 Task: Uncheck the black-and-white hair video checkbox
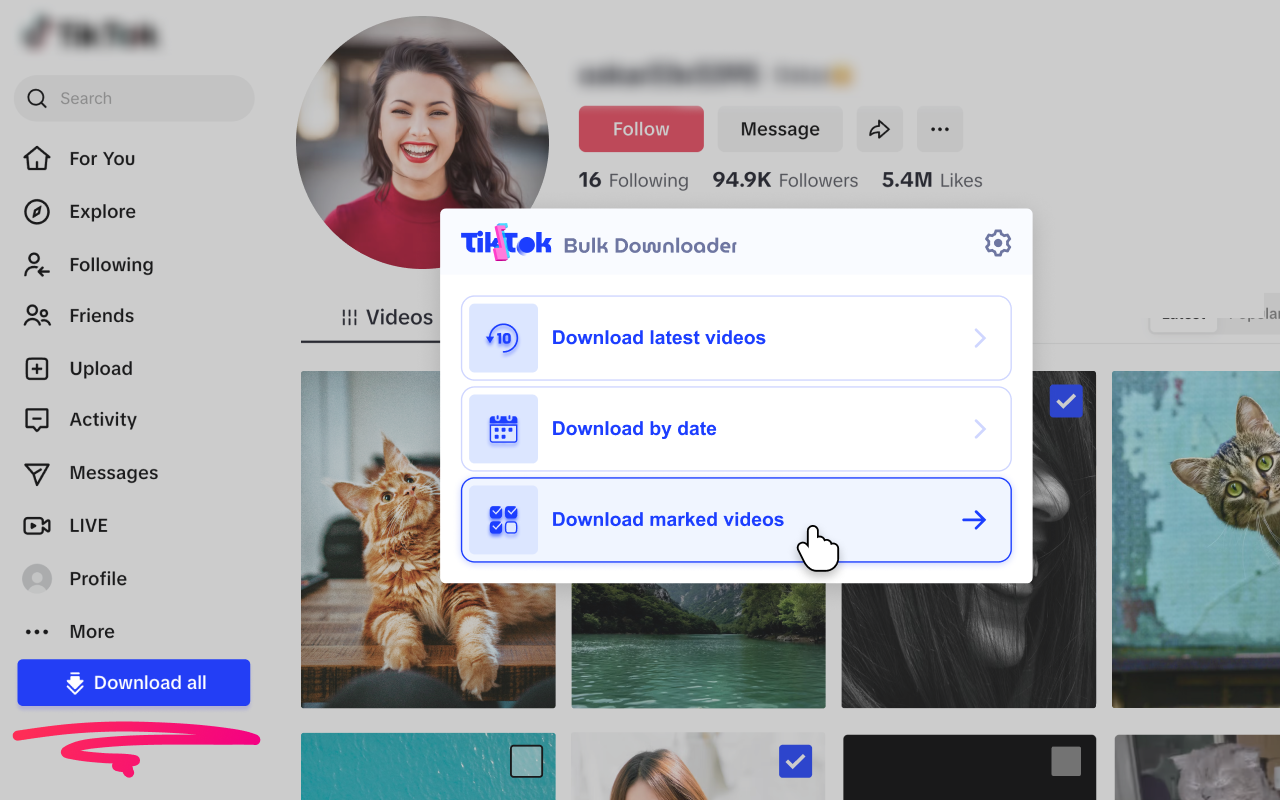(1066, 401)
